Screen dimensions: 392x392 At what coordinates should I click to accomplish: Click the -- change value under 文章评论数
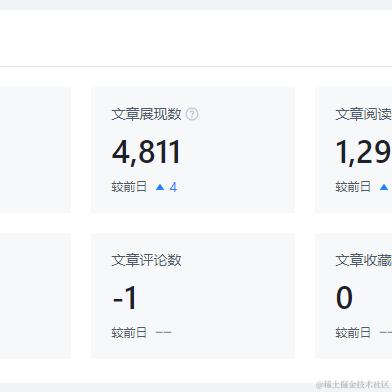pyautogui.click(x=163, y=332)
